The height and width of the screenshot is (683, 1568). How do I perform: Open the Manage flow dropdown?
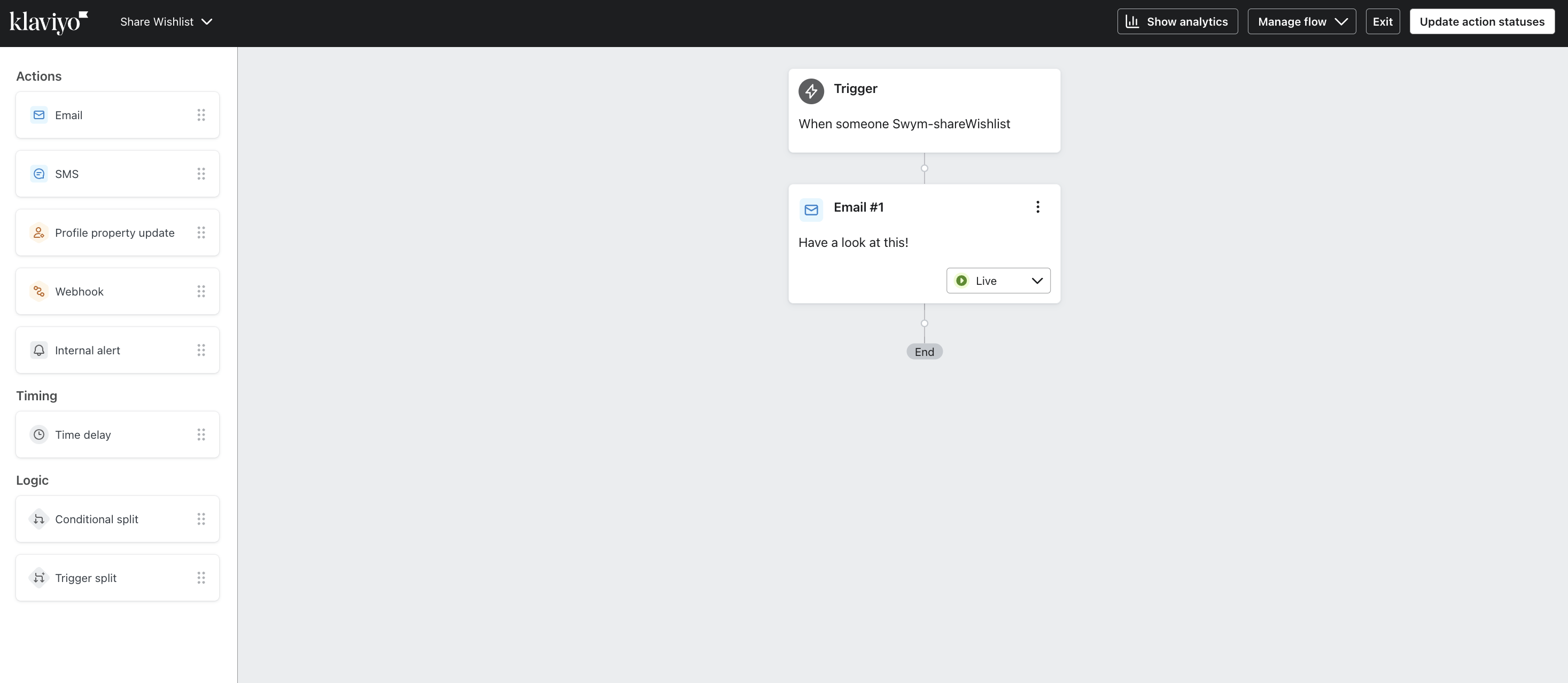(x=1301, y=22)
